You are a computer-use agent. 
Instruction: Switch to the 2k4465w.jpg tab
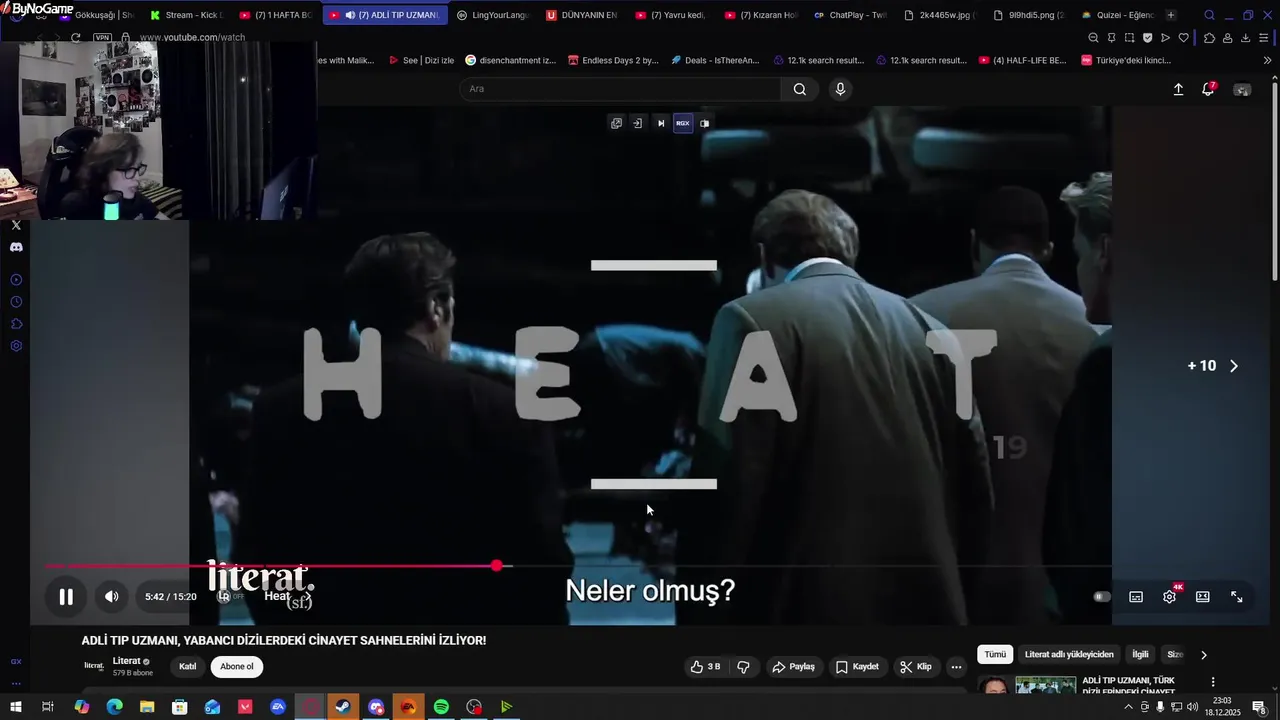939,15
